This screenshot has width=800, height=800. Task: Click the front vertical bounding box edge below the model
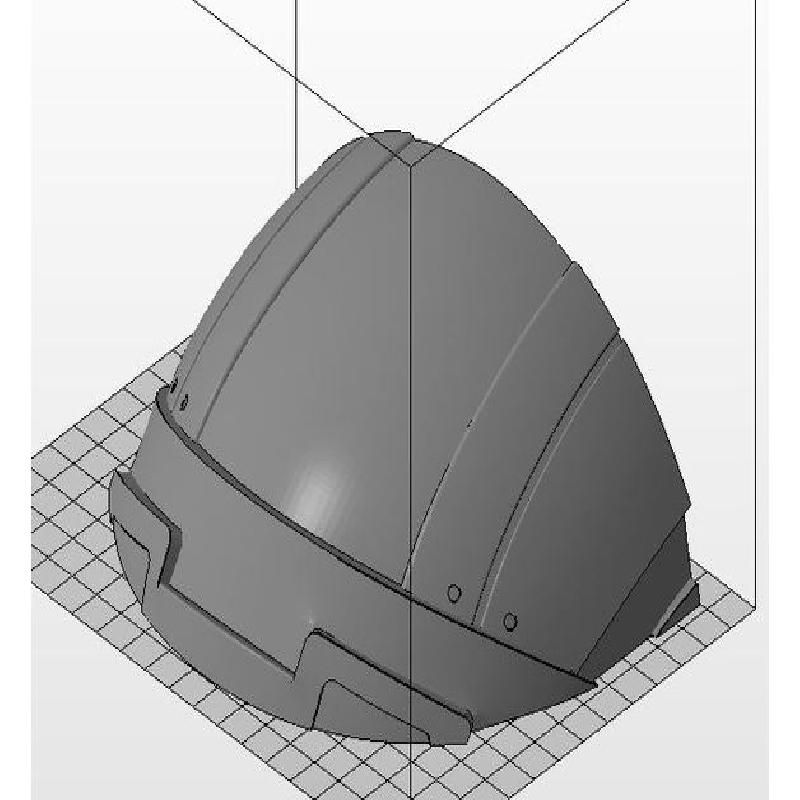(x=412, y=770)
